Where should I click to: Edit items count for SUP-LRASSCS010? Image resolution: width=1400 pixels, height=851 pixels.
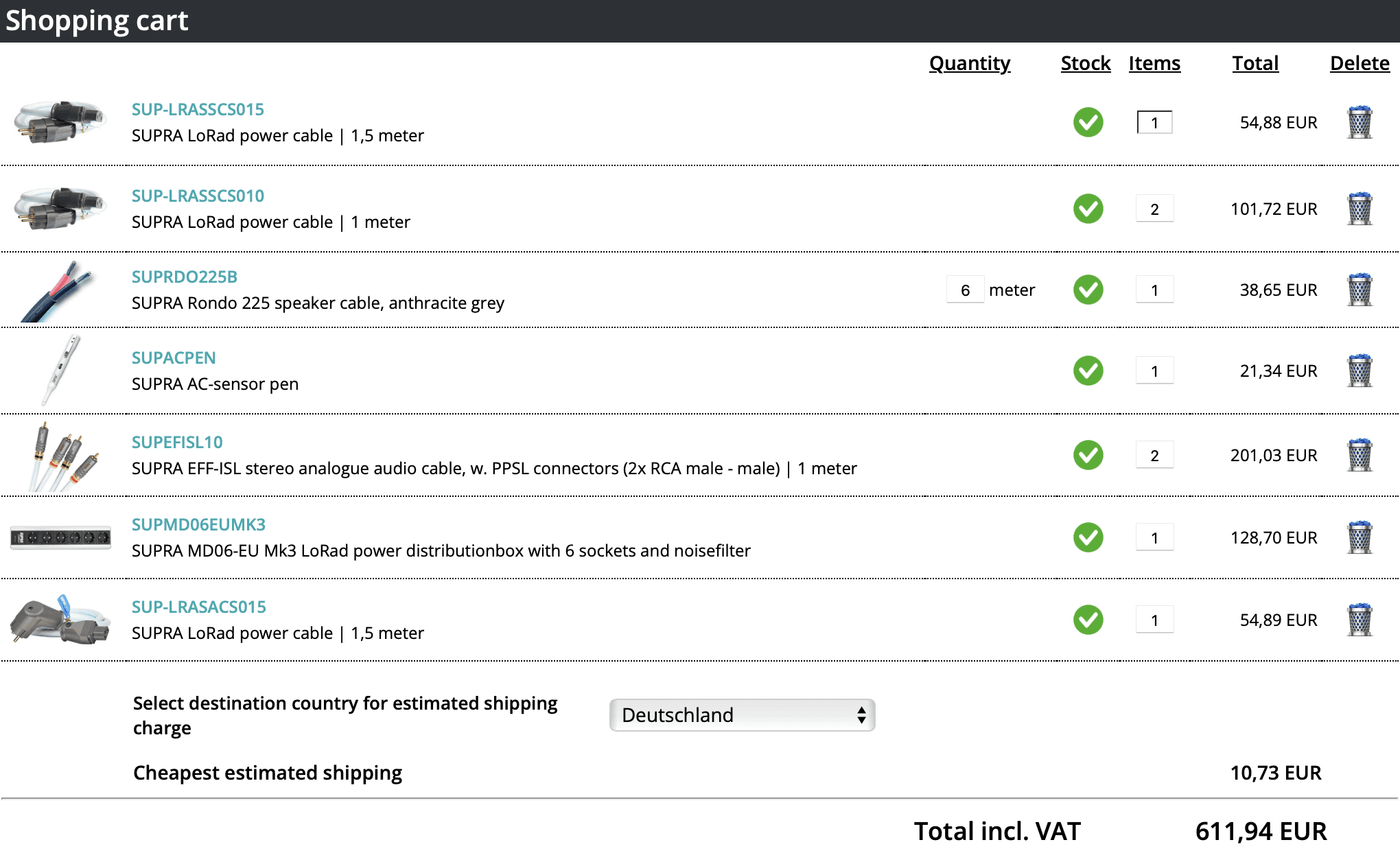1154,209
